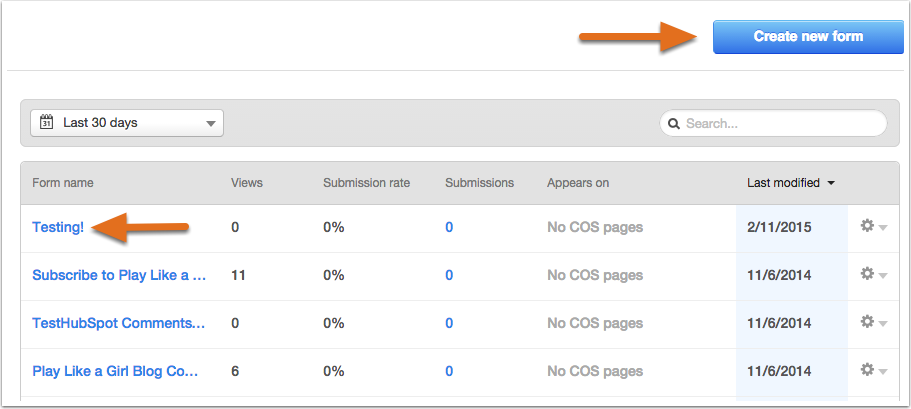Click the Create new form button
Screen dimensions: 911x409
pyautogui.click(x=808, y=37)
